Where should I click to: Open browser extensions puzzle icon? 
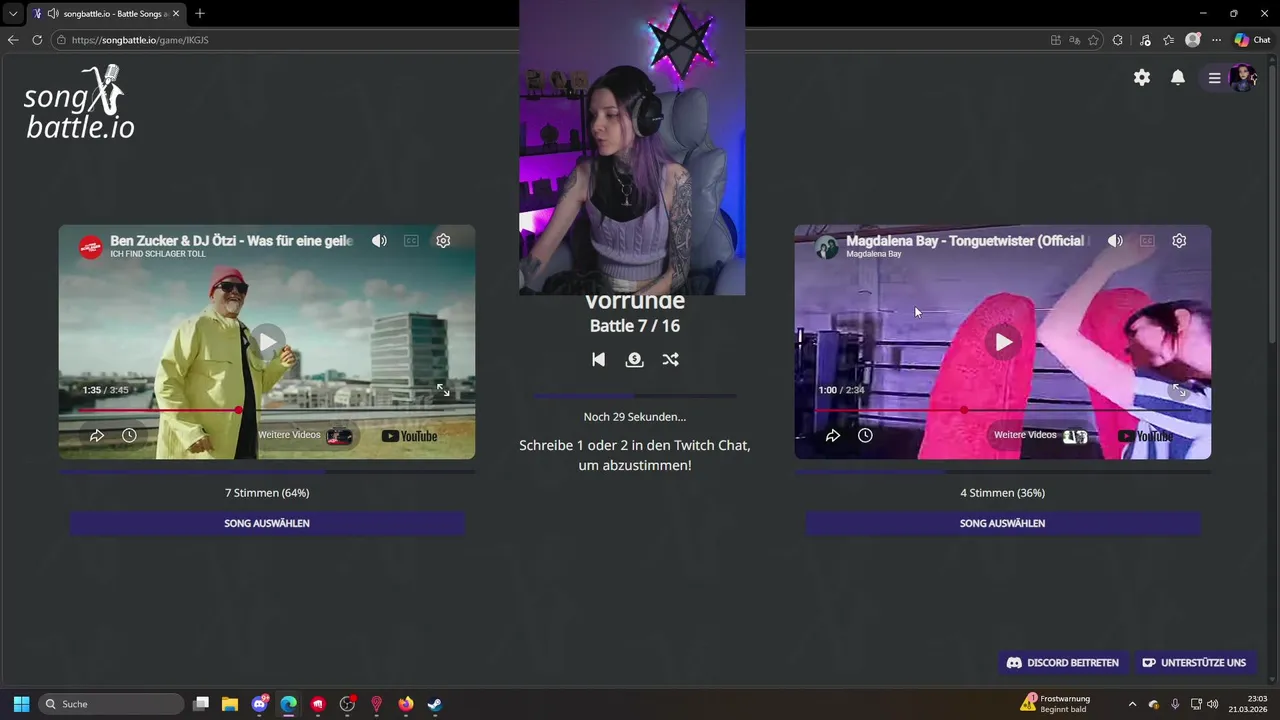pos(1118,40)
